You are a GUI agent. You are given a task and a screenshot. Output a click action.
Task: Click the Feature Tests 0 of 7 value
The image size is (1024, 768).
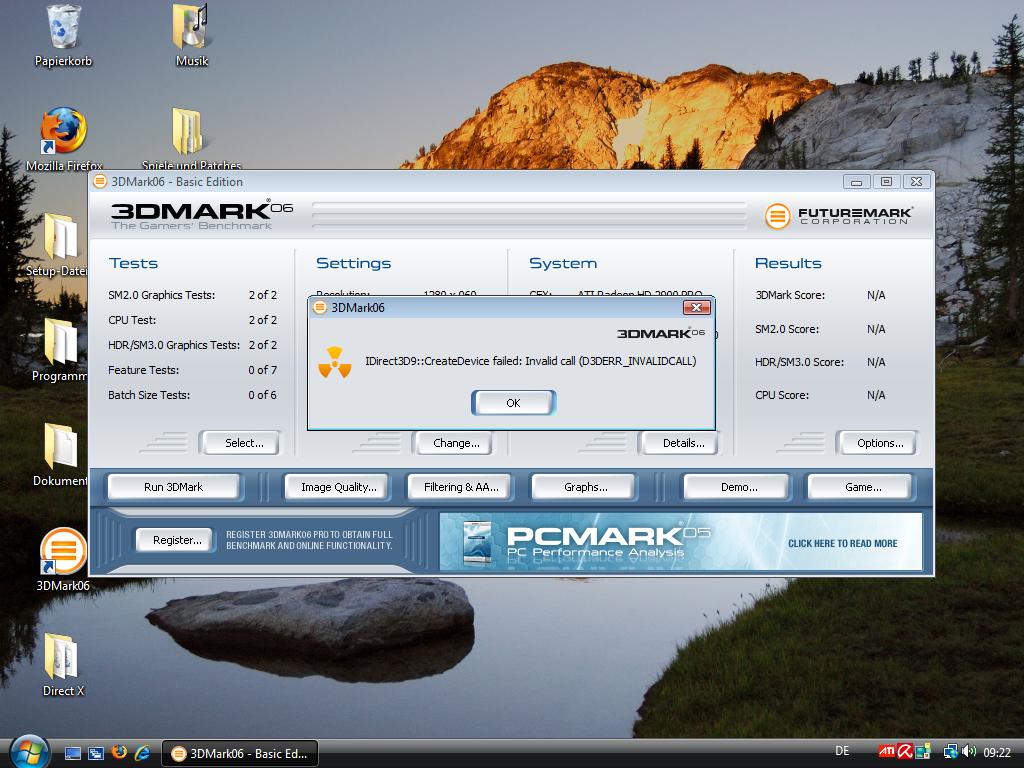[262, 370]
